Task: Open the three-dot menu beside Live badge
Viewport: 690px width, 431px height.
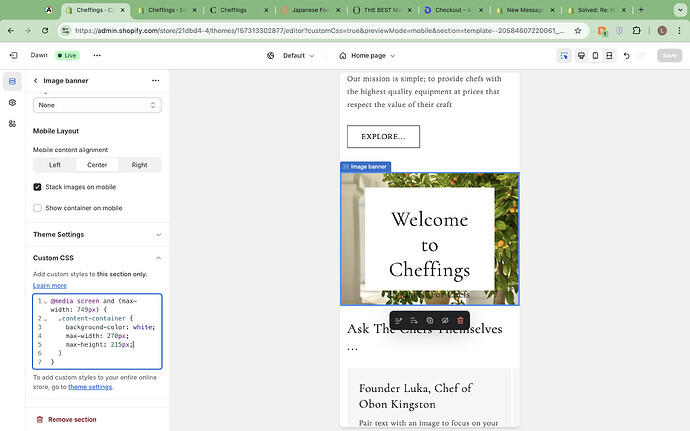Action: (97, 55)
